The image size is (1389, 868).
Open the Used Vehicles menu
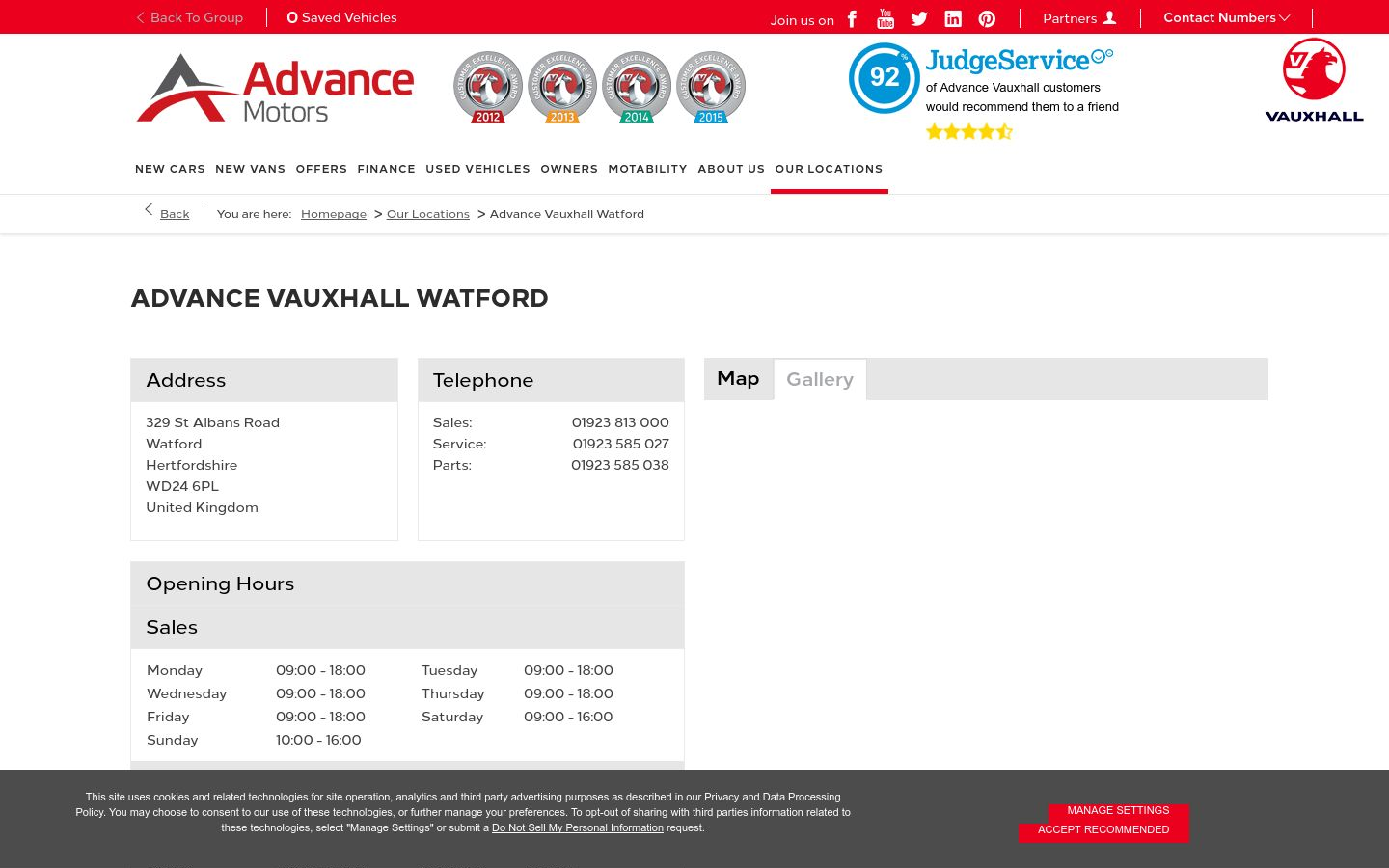tap(477, 169)
